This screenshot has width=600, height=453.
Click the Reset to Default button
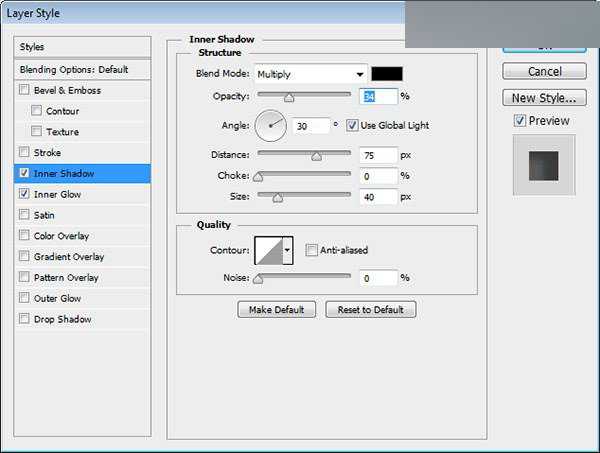click(370, 310)
